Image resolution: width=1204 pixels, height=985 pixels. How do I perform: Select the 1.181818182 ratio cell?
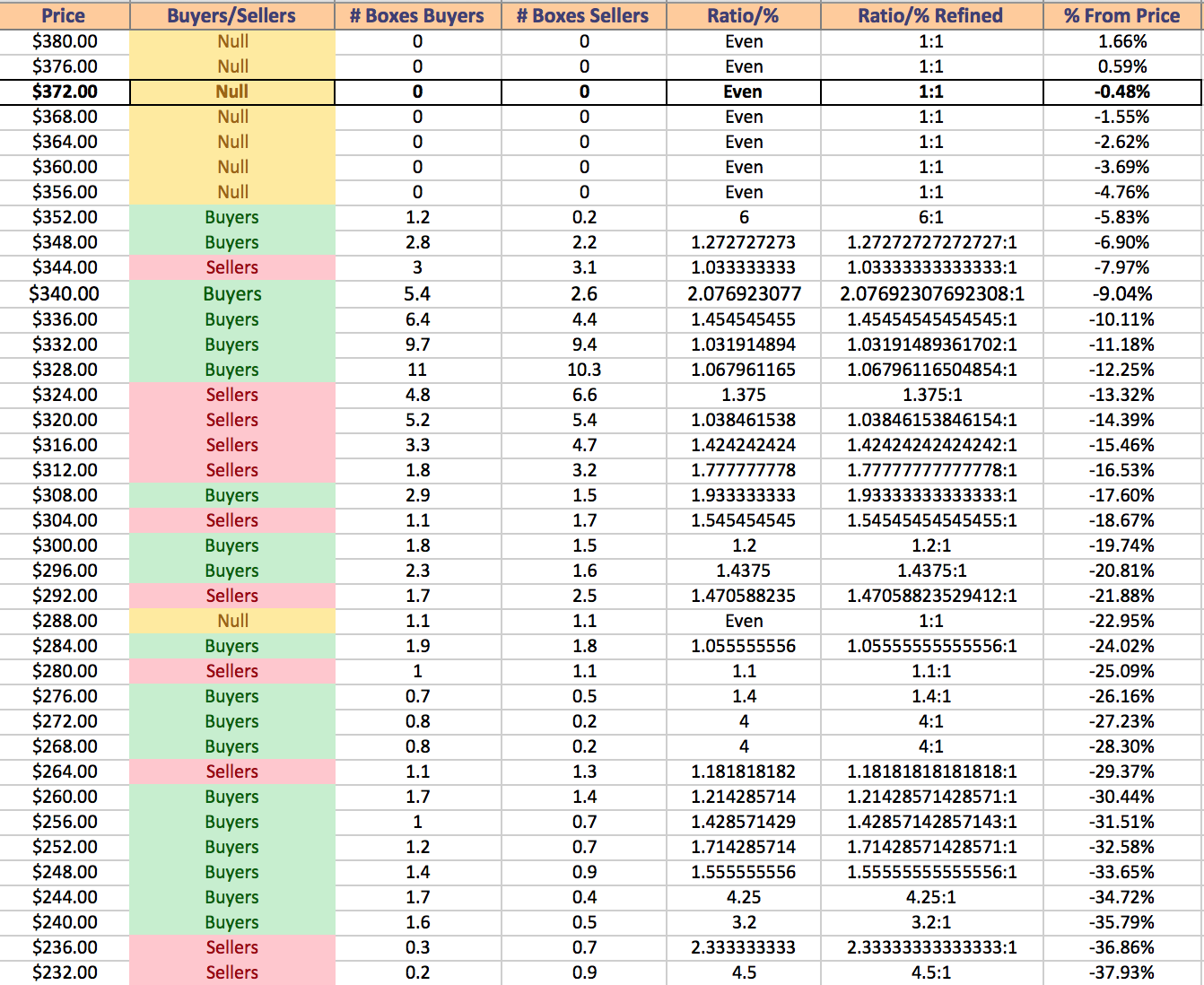744,771
